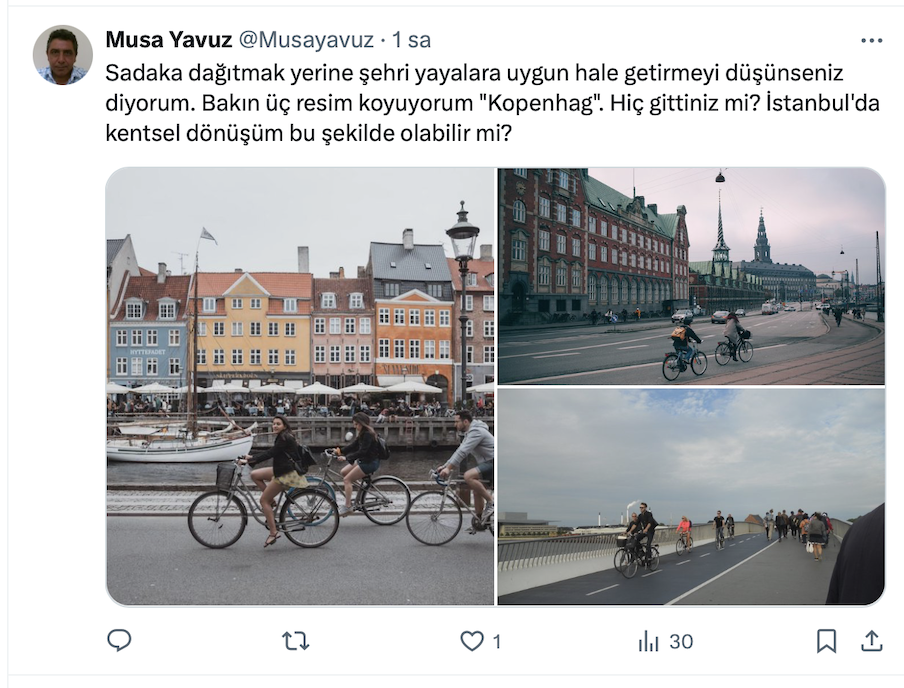Open Musa Yavuz display name link

[169, 40]
